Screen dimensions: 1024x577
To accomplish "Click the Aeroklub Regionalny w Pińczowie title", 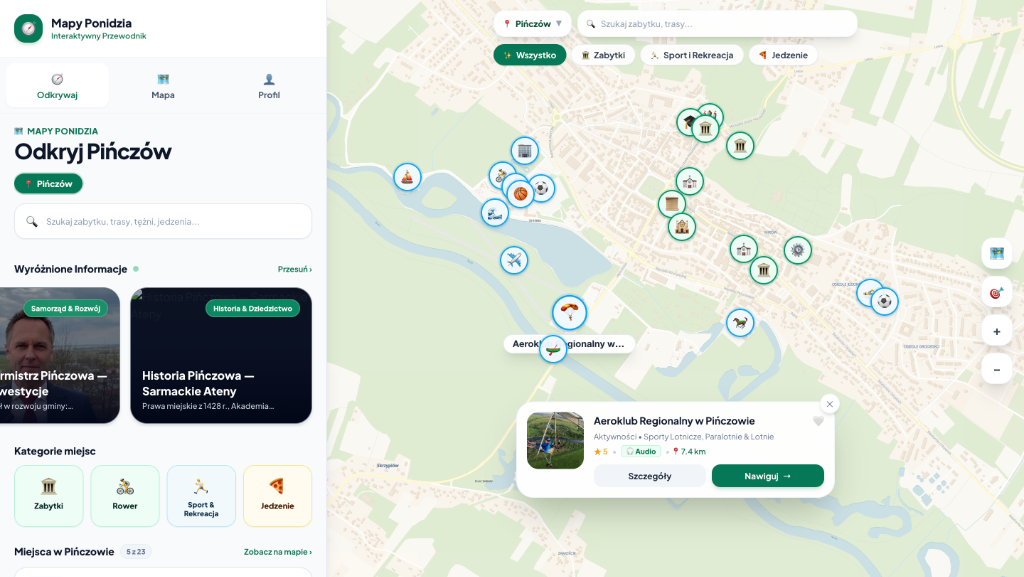I will click(674, 421).
